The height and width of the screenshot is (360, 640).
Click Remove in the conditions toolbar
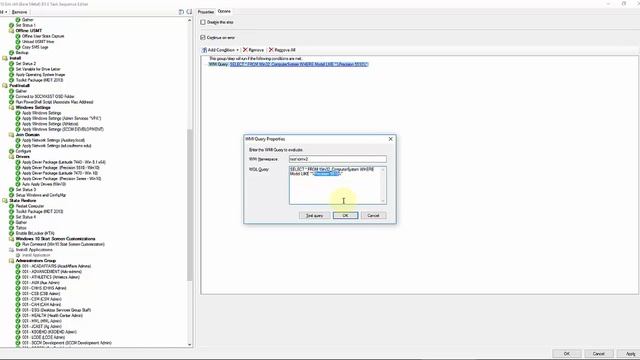(x=253, y=50)
